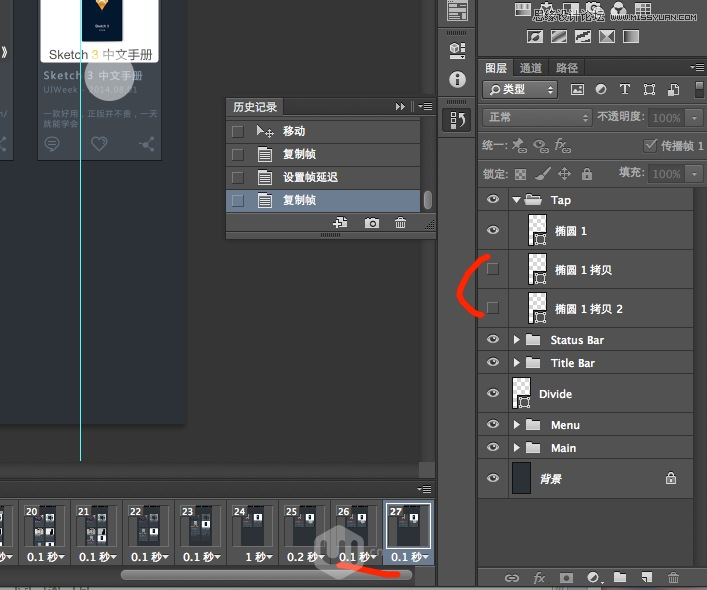The width and height of the screenshot is (707, 590).
Task: Lock image pixels brush icon
Action: pyautogui.click(x=543, y=174)
